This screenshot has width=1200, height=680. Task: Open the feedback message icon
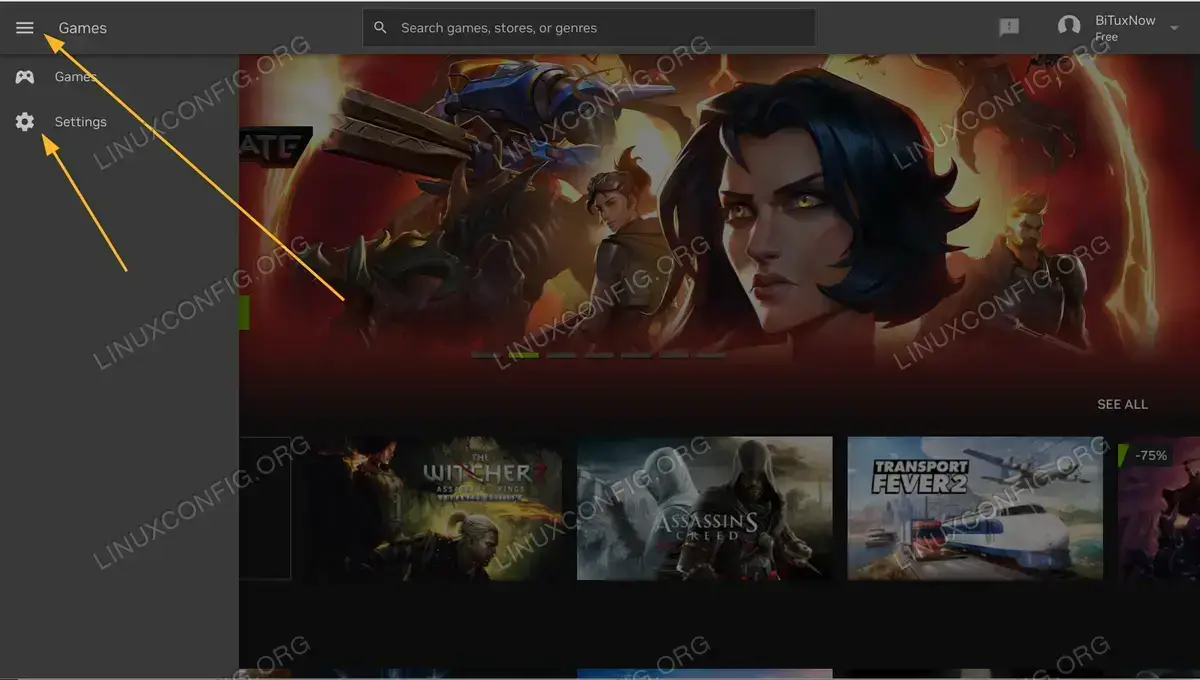coord(1009,28)
